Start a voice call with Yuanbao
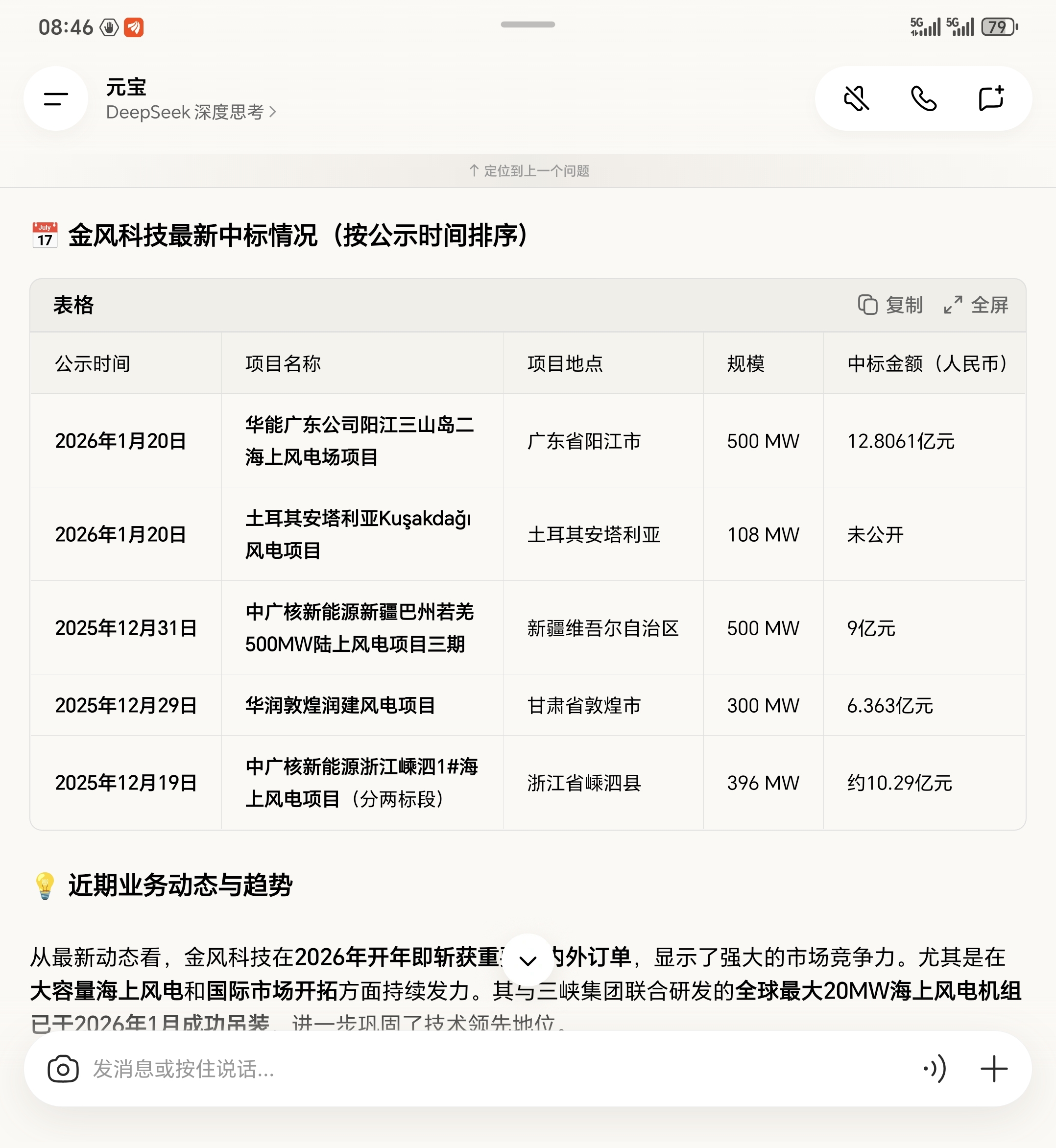Viewport: 1056px width, 1148px height. point(923,99)
